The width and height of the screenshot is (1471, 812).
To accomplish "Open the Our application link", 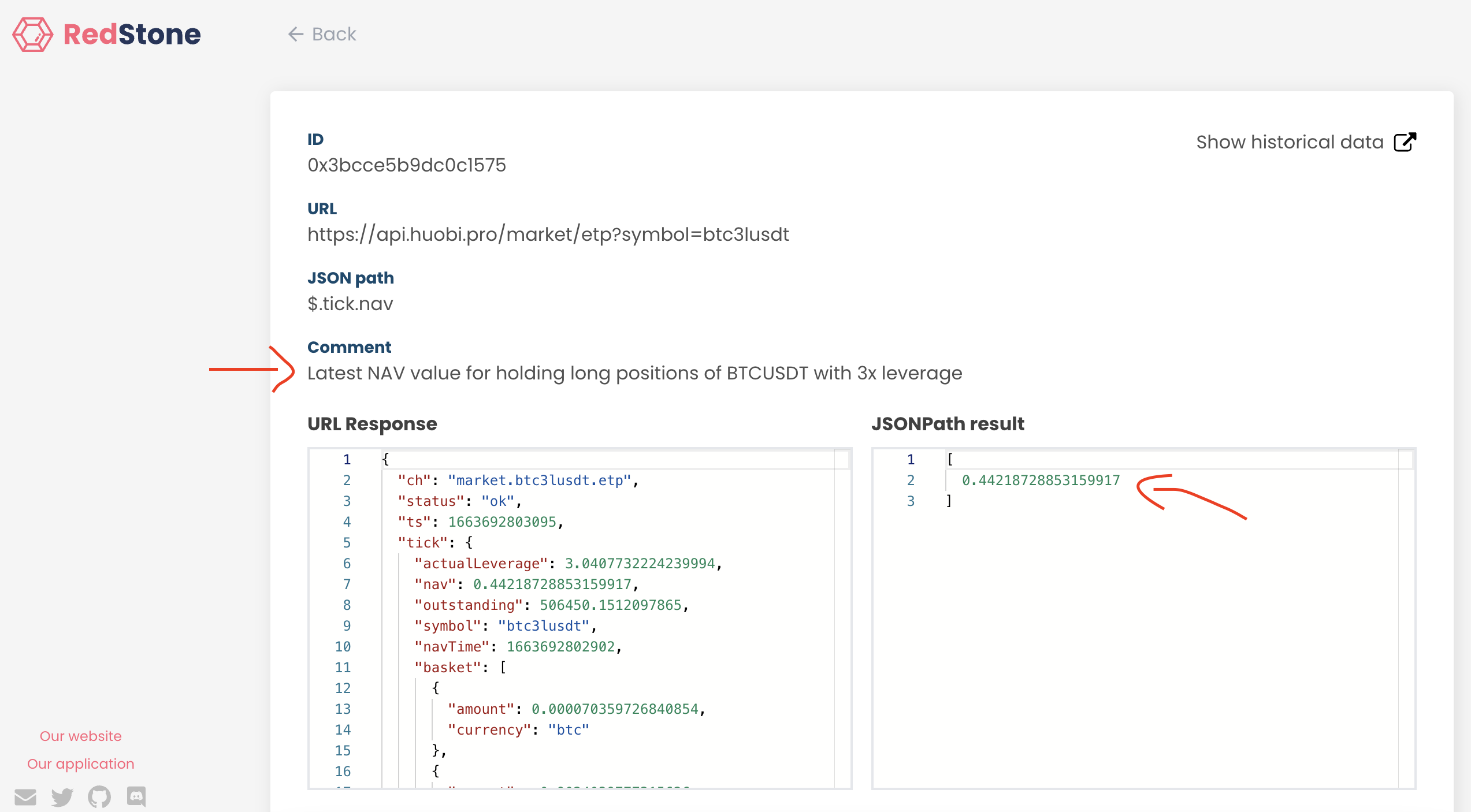I will [80, 763].
